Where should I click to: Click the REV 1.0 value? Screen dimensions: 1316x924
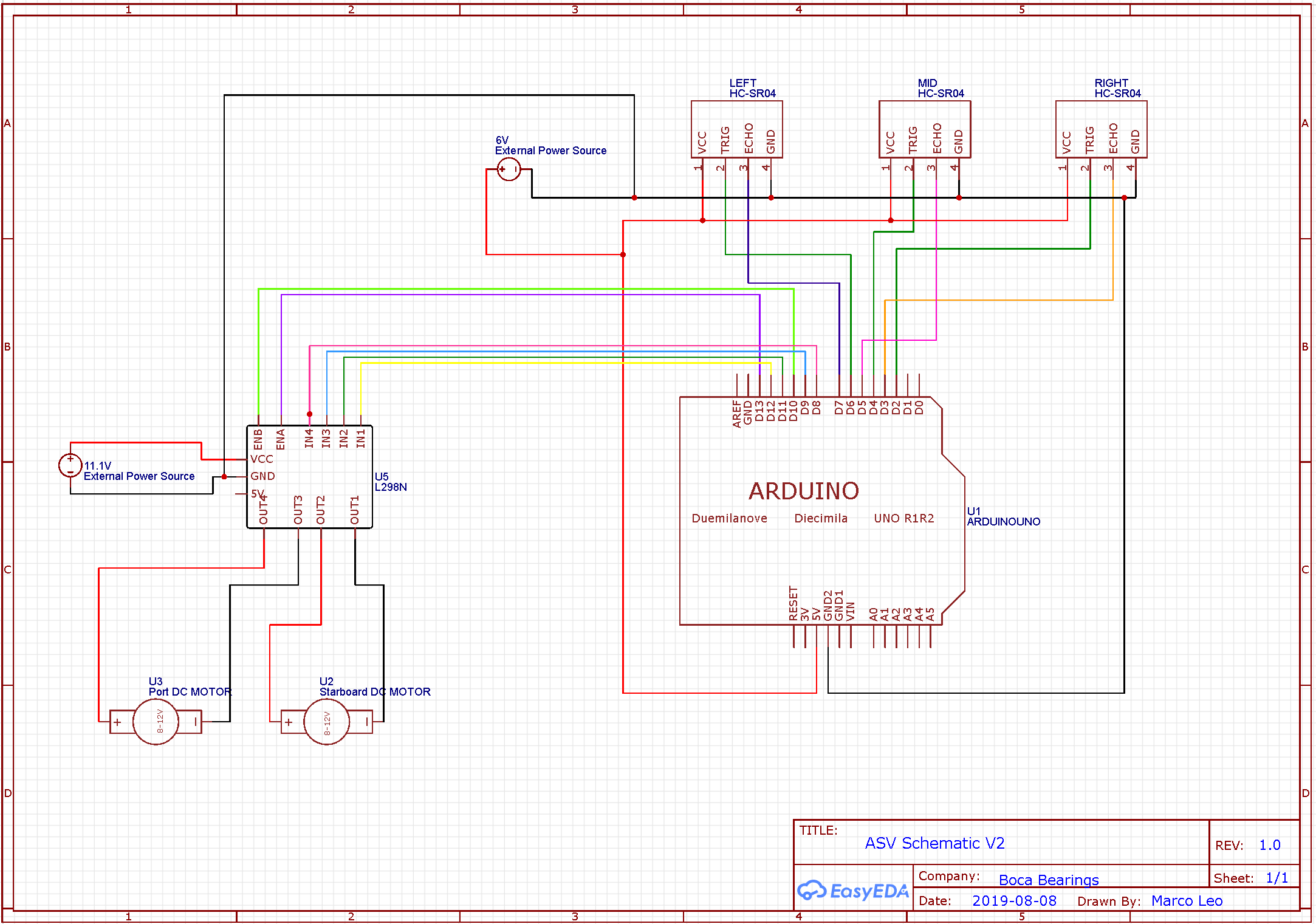click(1269, 845)
